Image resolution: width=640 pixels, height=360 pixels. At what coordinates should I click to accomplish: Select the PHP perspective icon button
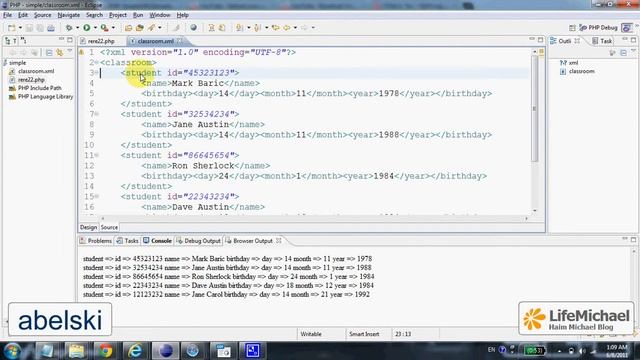pos(627,28)
